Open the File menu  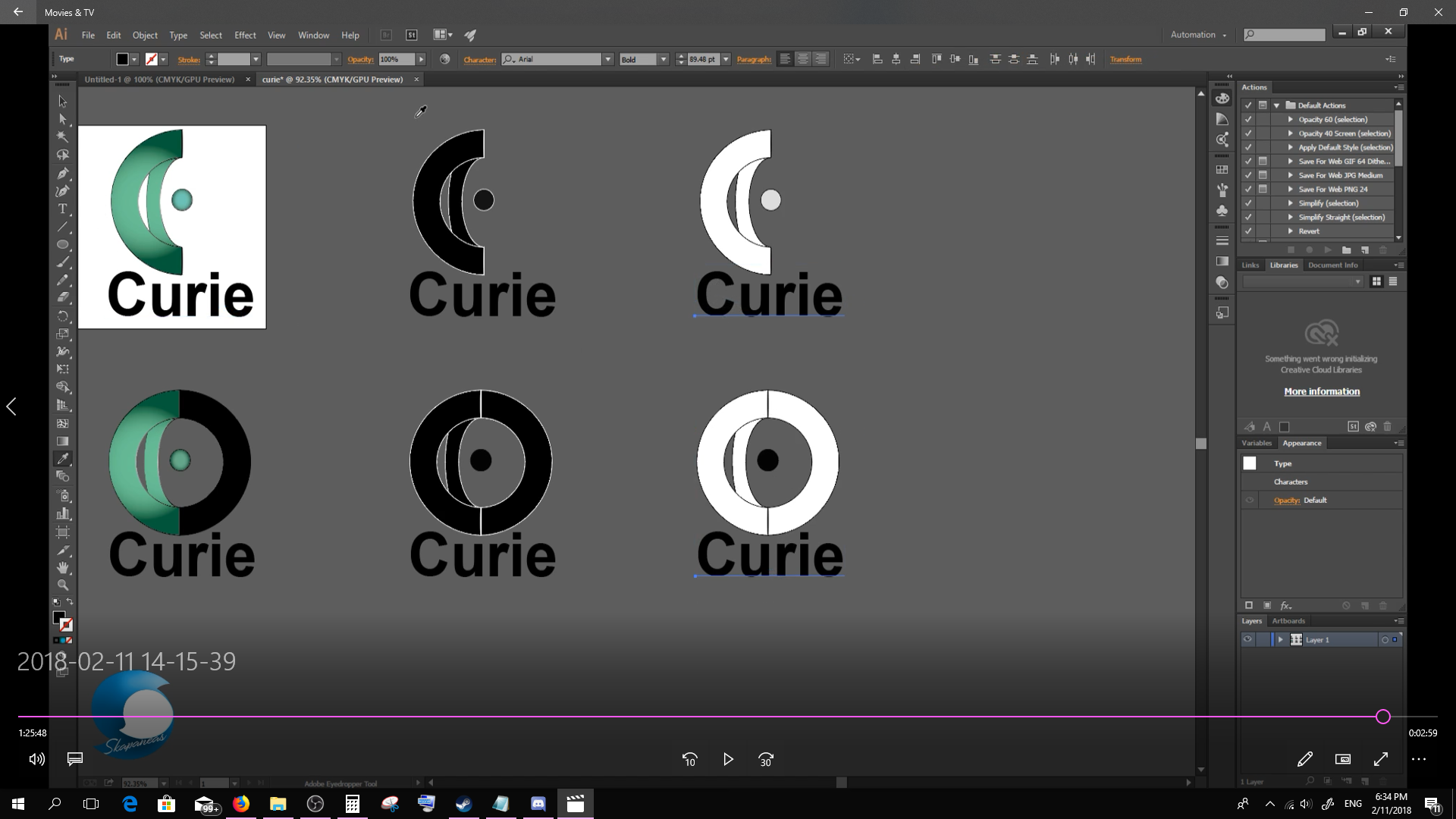coord(88,35)
